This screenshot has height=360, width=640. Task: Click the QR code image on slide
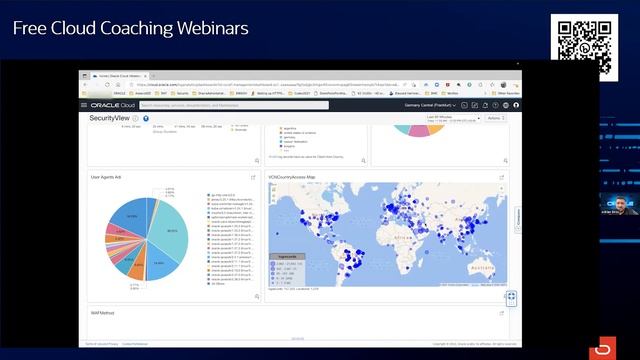click(x=584, y=48)
